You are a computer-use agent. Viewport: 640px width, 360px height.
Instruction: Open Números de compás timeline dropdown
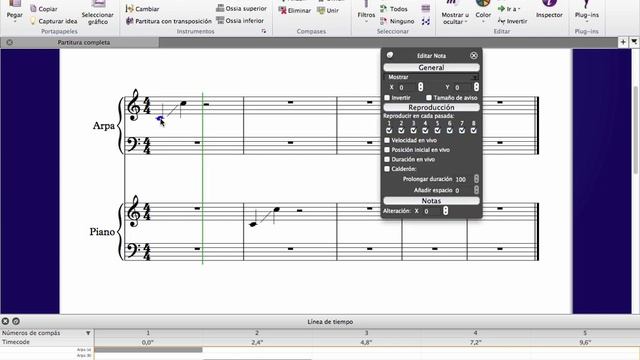click(x=88, y=333)
